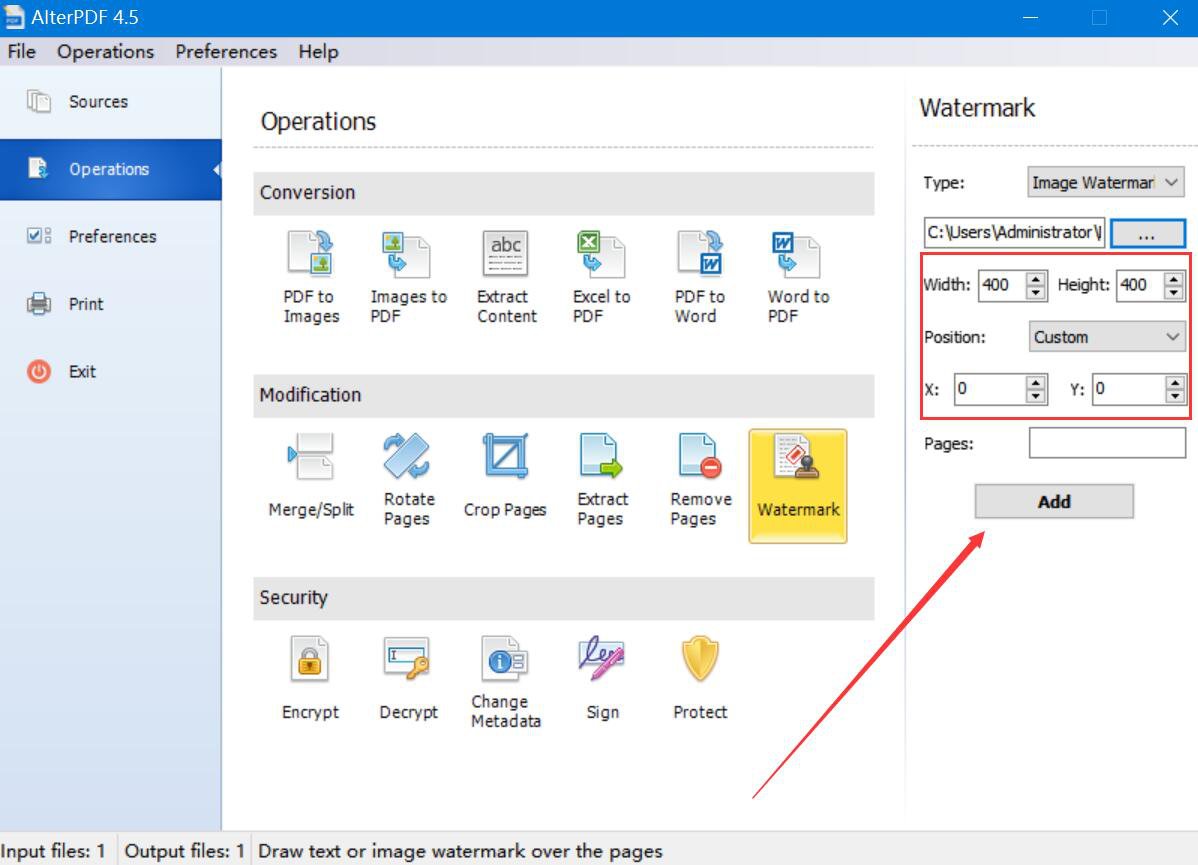Increase the X position value

click(1036, 383)
